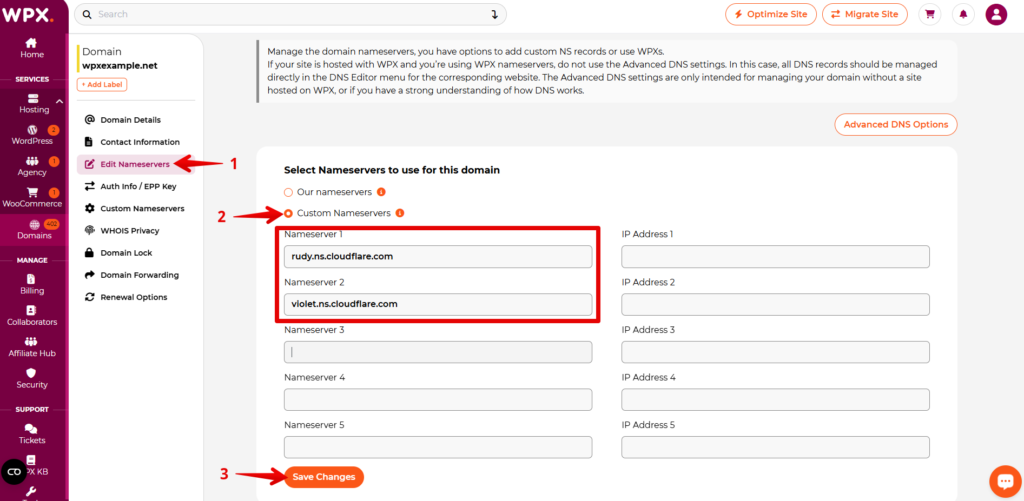1024x501 pixels.
Task: Click info icon next to Our nameservers
Action: pos(381,192)
